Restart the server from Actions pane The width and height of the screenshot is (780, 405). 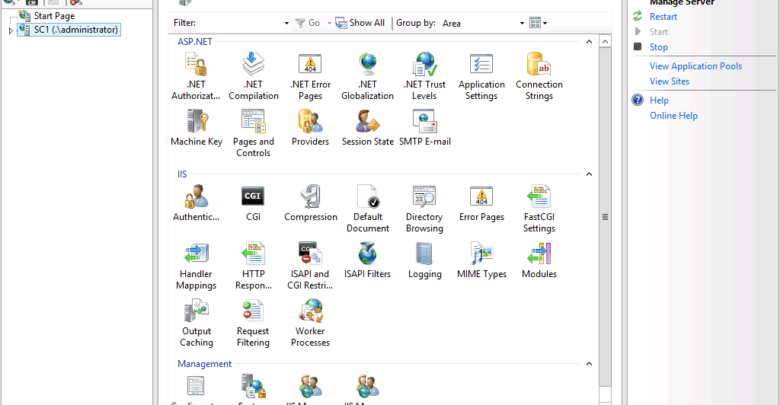pyautogui.click(x=663, y=16)
